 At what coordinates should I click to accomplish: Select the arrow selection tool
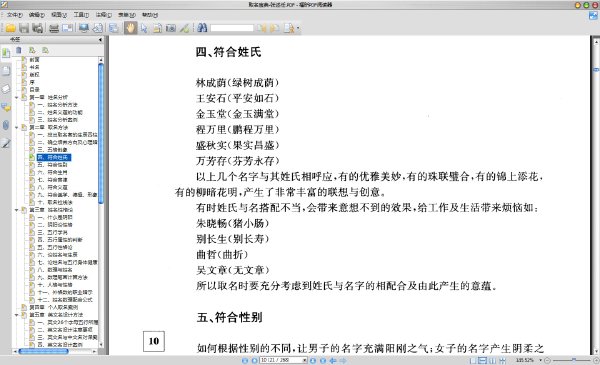pos(144,28)
